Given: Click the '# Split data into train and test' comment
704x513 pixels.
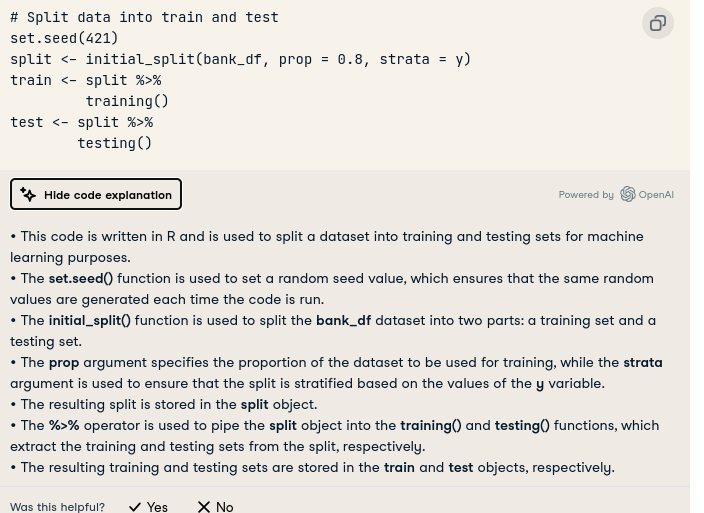Looking at the screenshot, I should click(145, 17).
